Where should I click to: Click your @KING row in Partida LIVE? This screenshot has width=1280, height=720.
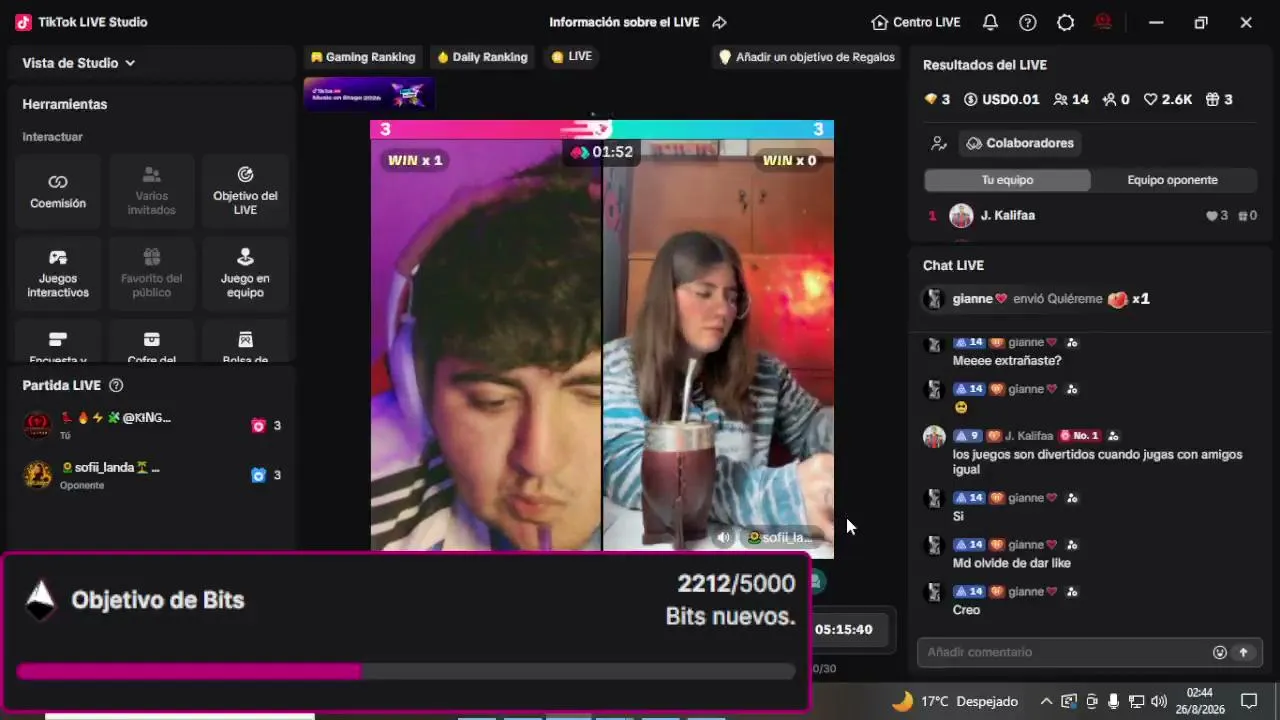153,425
